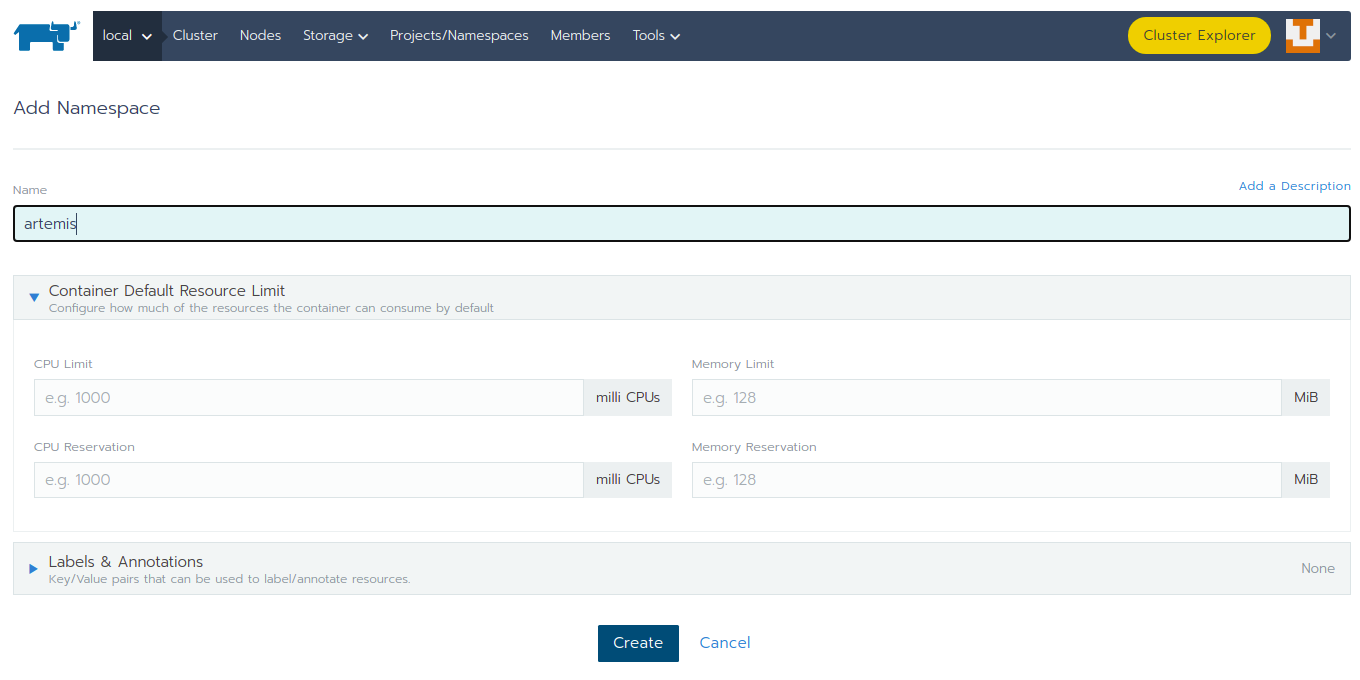Click the MiB unit label beside Memory Limit
Screen dimensions: 1360x680
coord(1305,397)
